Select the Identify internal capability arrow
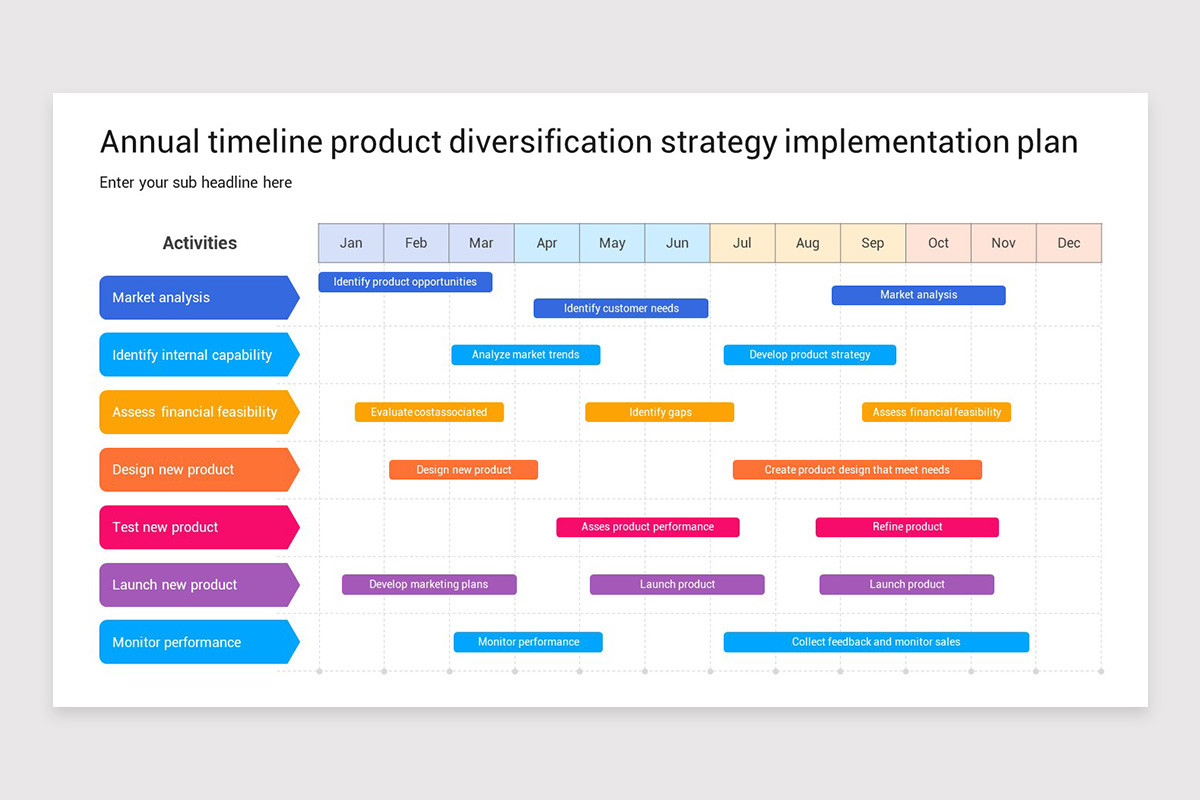Viewport: 1200px width, 800px height. click(193, 354)
